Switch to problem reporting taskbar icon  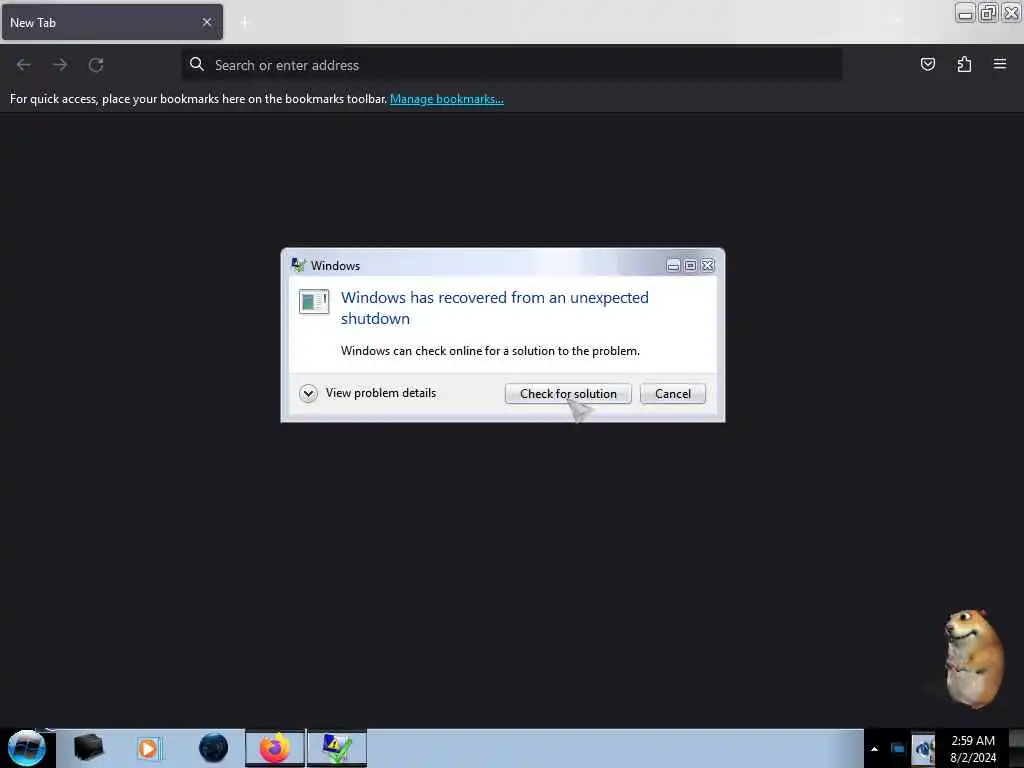tap(337, 748)
